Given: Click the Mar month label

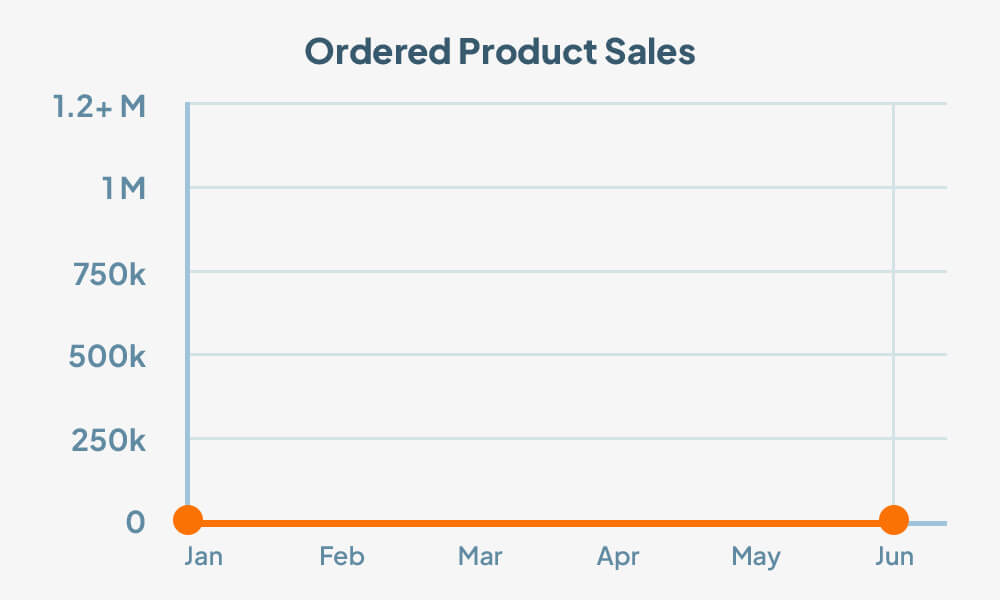Looking at the screenshot, I should click(480, 557).
